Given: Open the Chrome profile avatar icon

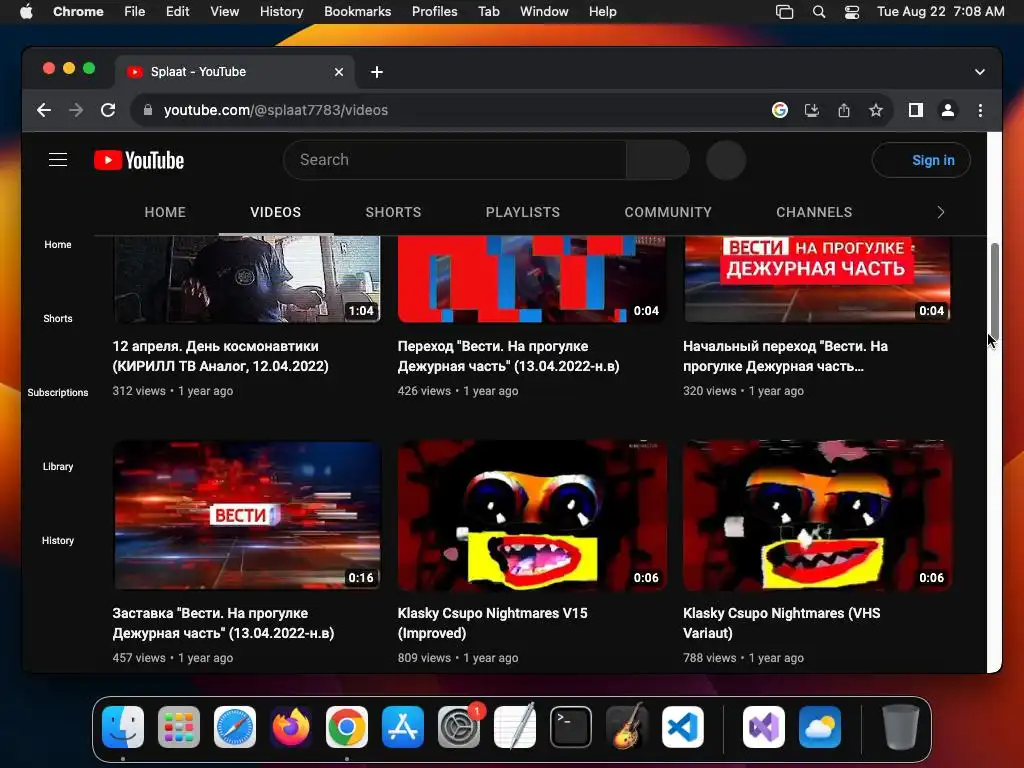Looking at the screenshot, I should click(948, 110).
